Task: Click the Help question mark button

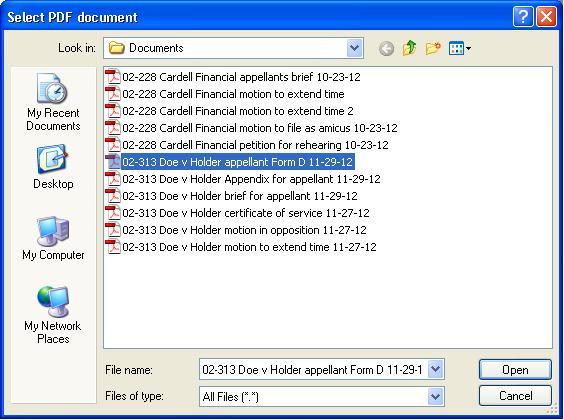Action: click(x=523, y=17)
